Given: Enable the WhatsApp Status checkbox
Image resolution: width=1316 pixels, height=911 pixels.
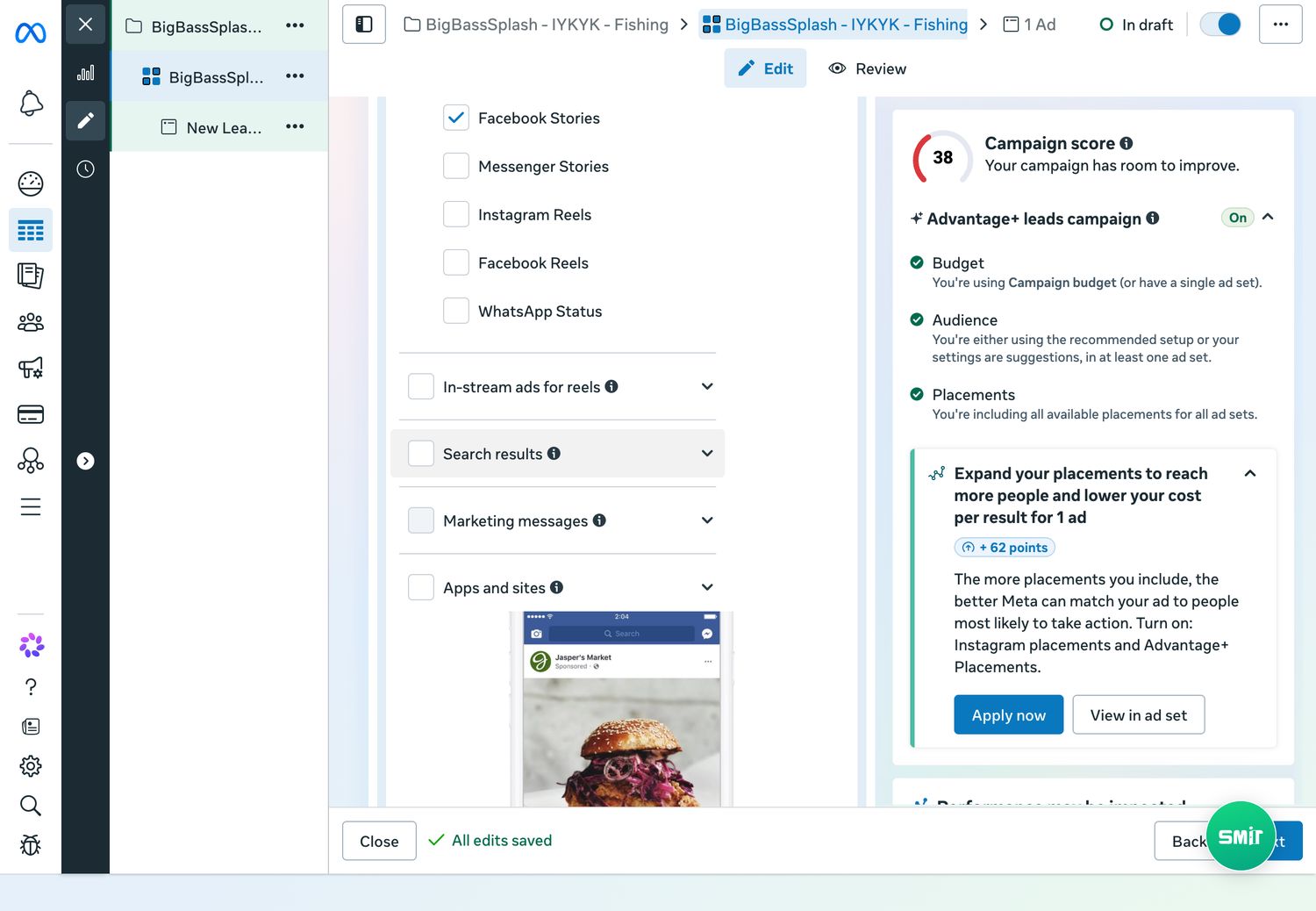Looking at the screenshot, I should pos(456,311).
